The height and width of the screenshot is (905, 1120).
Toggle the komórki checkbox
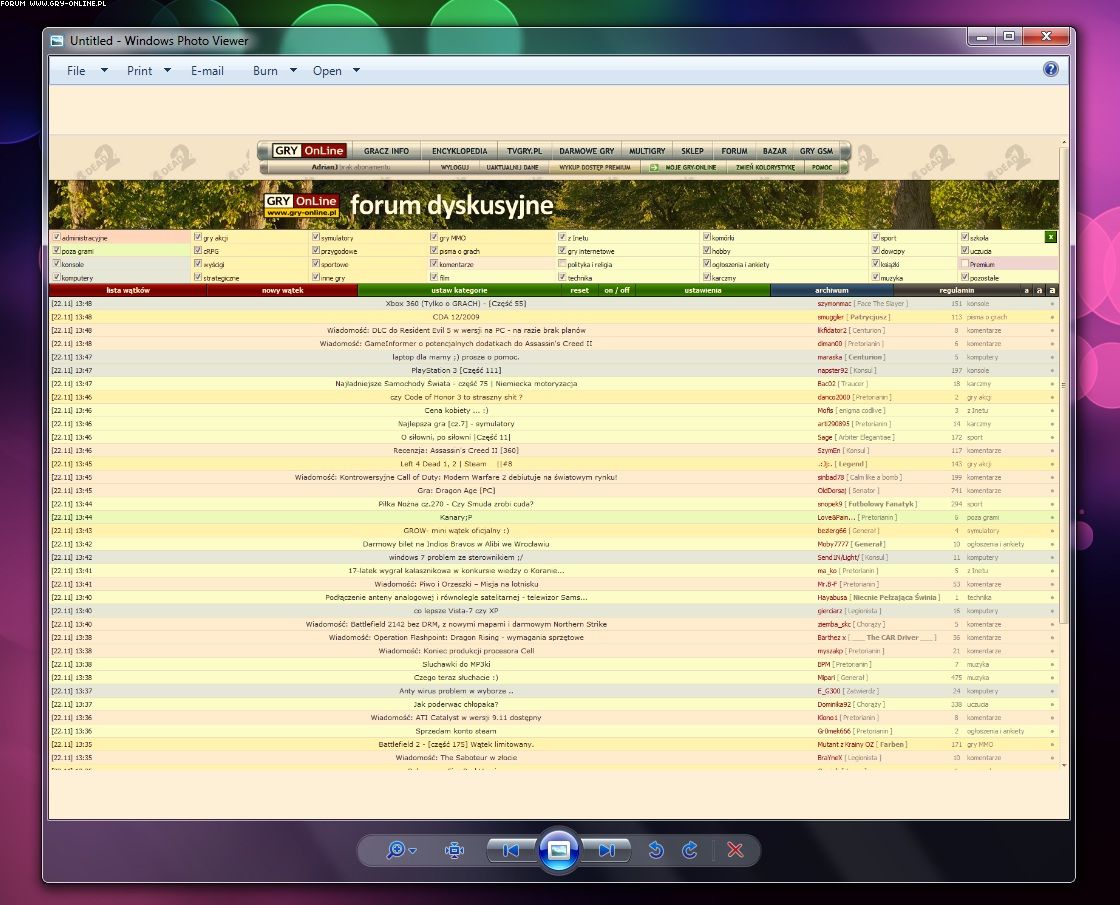(706, 237)
